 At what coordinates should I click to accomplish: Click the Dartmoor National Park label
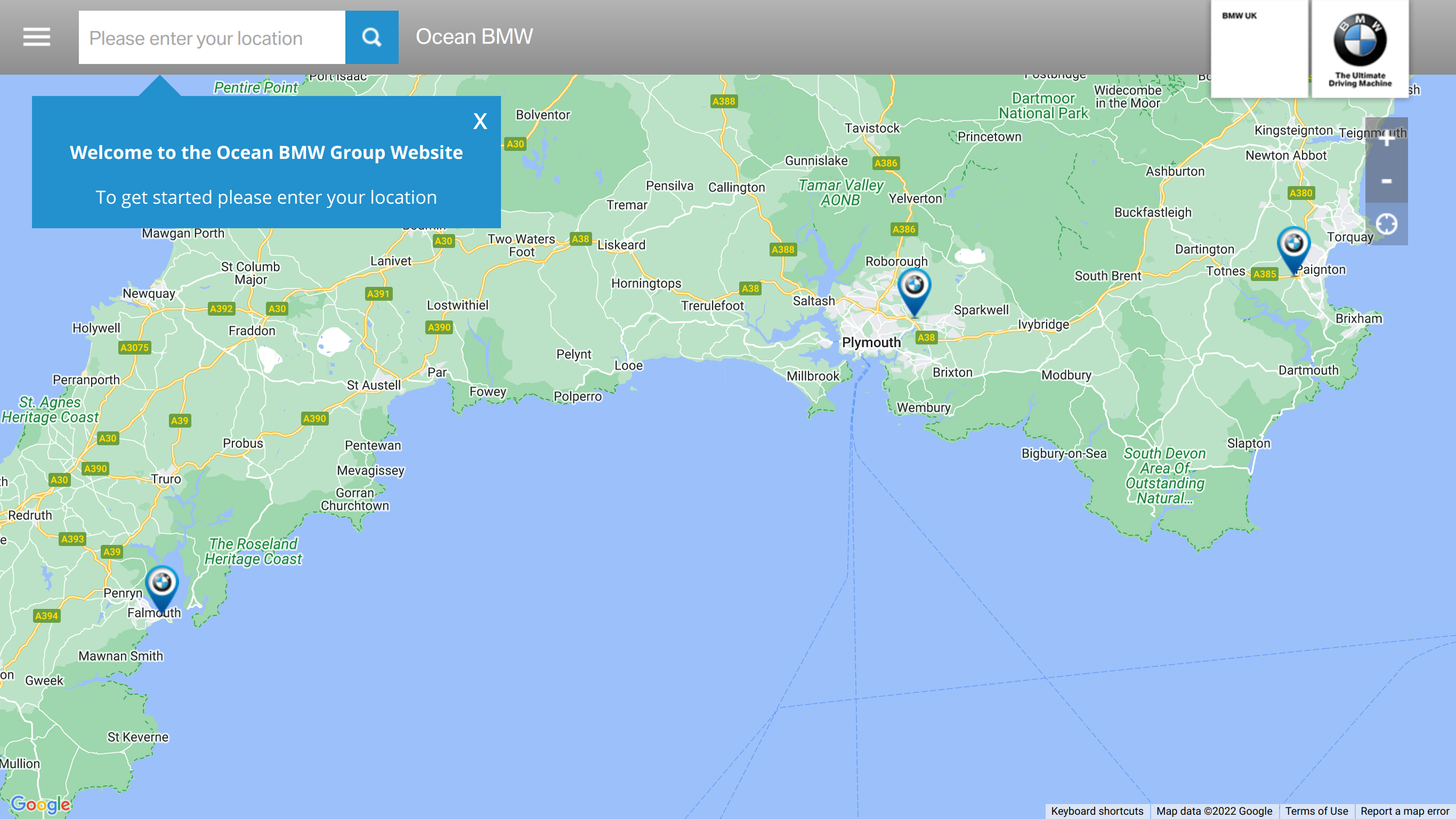(1043, 106)
